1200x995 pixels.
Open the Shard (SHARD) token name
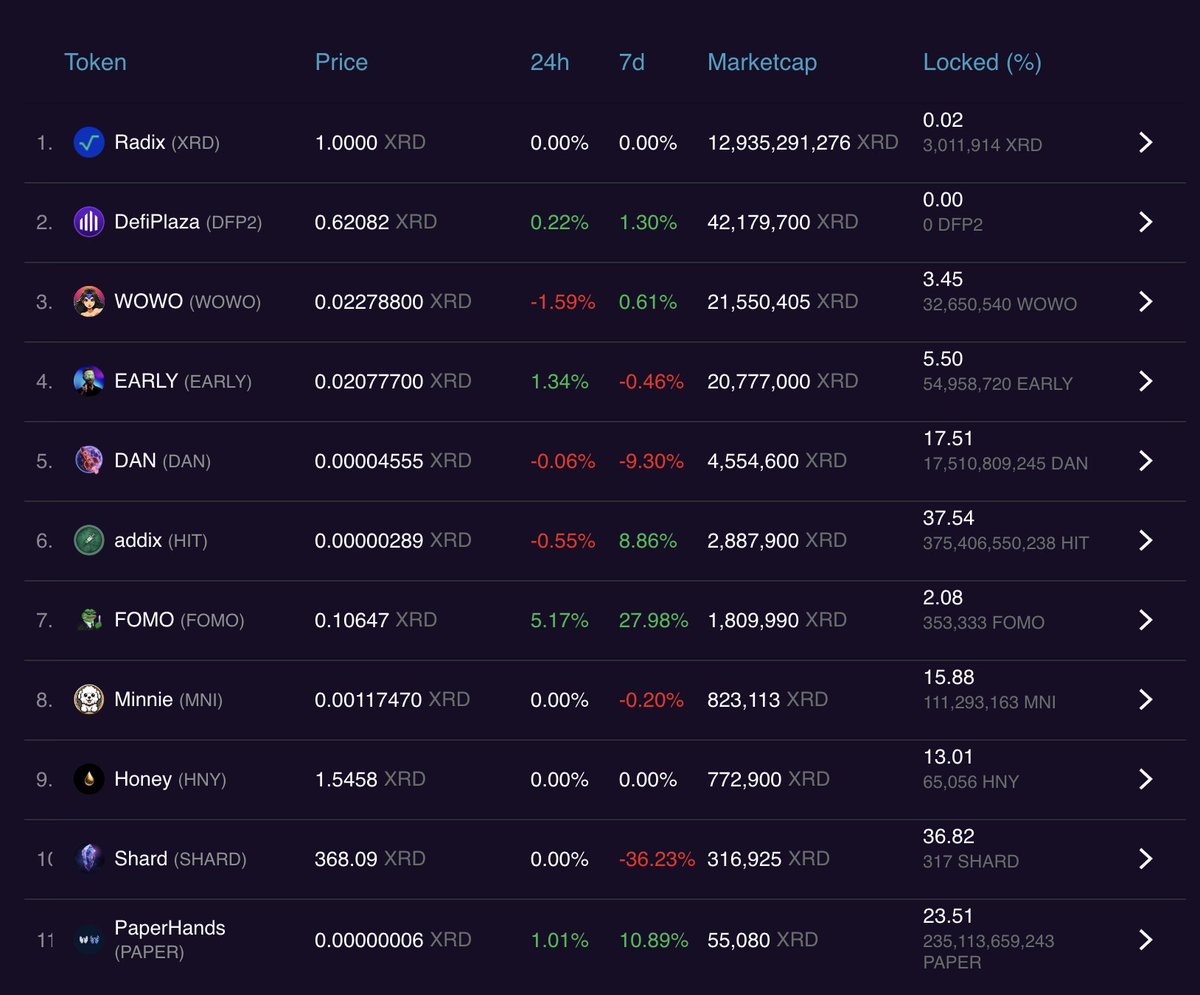click(x=180, y=859)
